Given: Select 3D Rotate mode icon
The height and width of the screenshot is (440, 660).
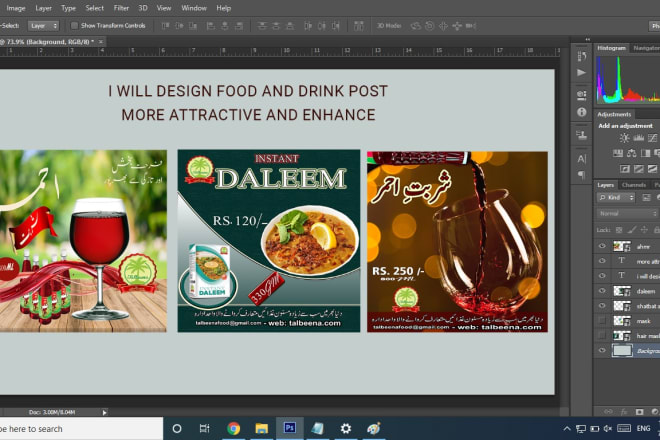Looking at the screenshot, I should (415, 26).
